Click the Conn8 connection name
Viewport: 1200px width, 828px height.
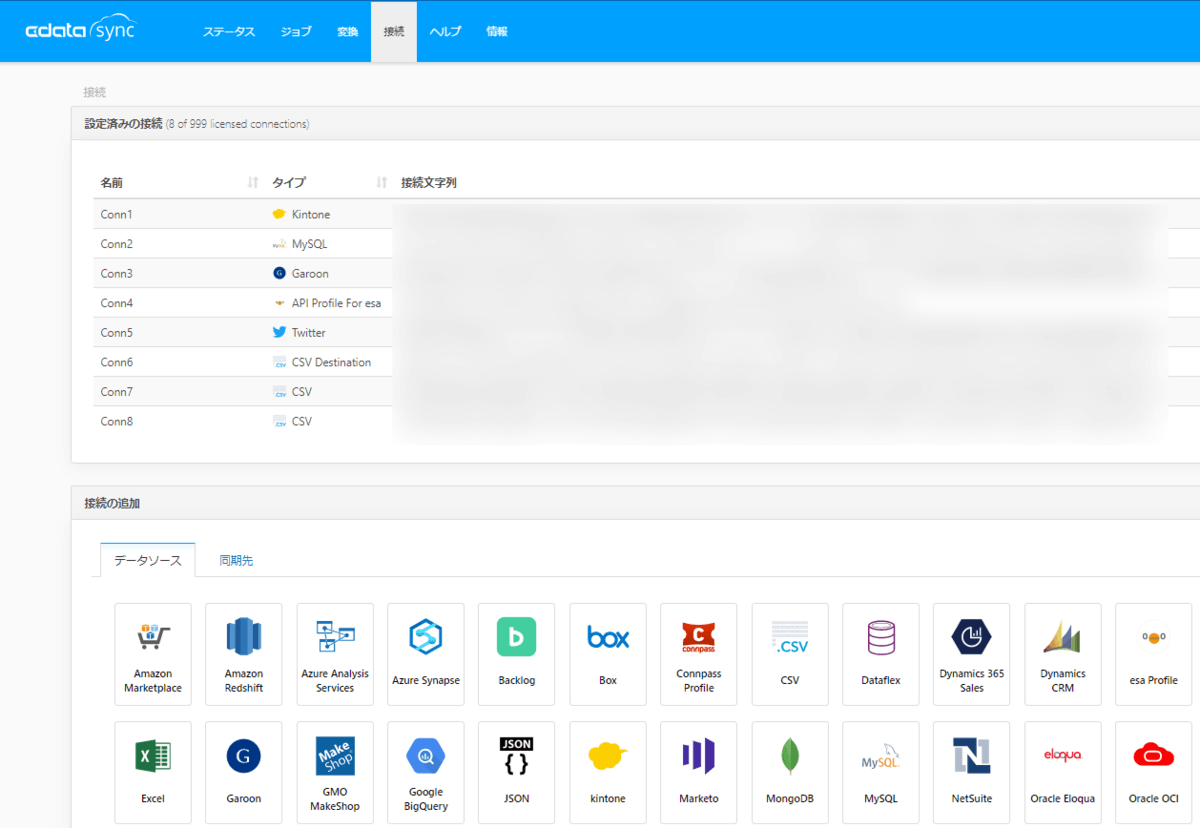tap(117, 421)
